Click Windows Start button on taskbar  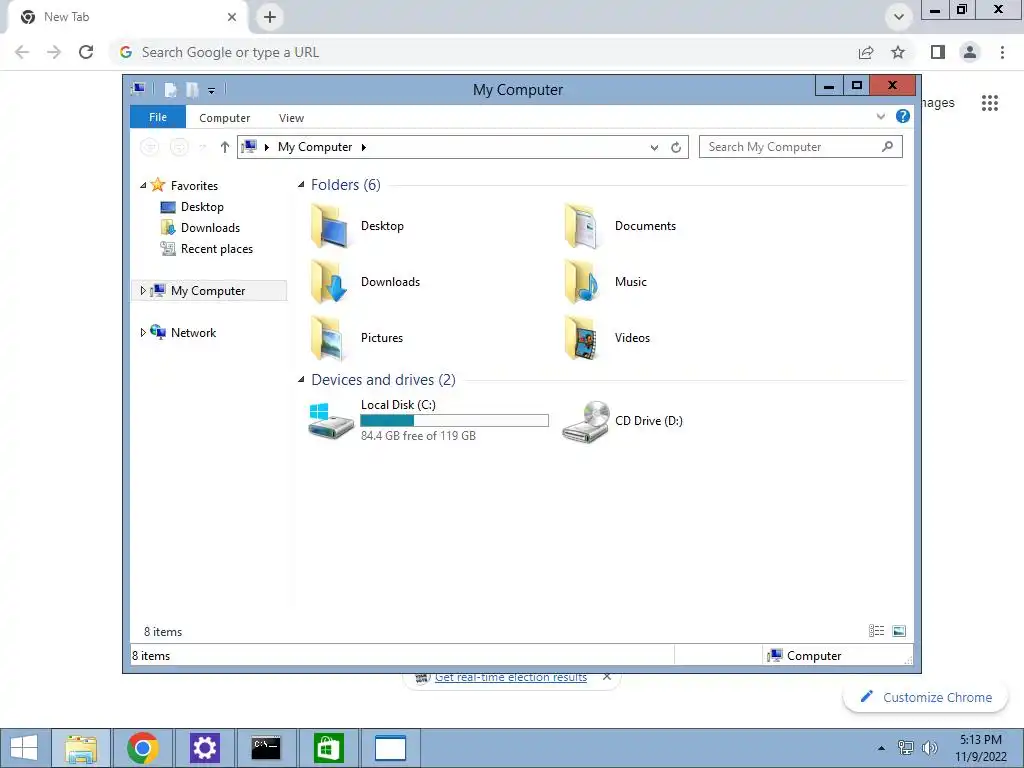[x=24, y=748]
